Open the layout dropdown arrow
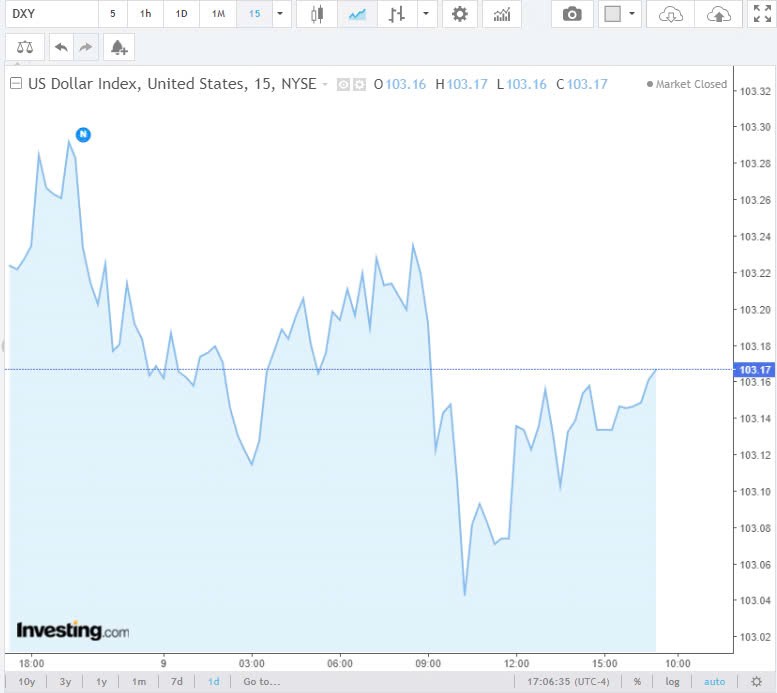The width and height of the screenshot is (777, 693). coord(632,13)
